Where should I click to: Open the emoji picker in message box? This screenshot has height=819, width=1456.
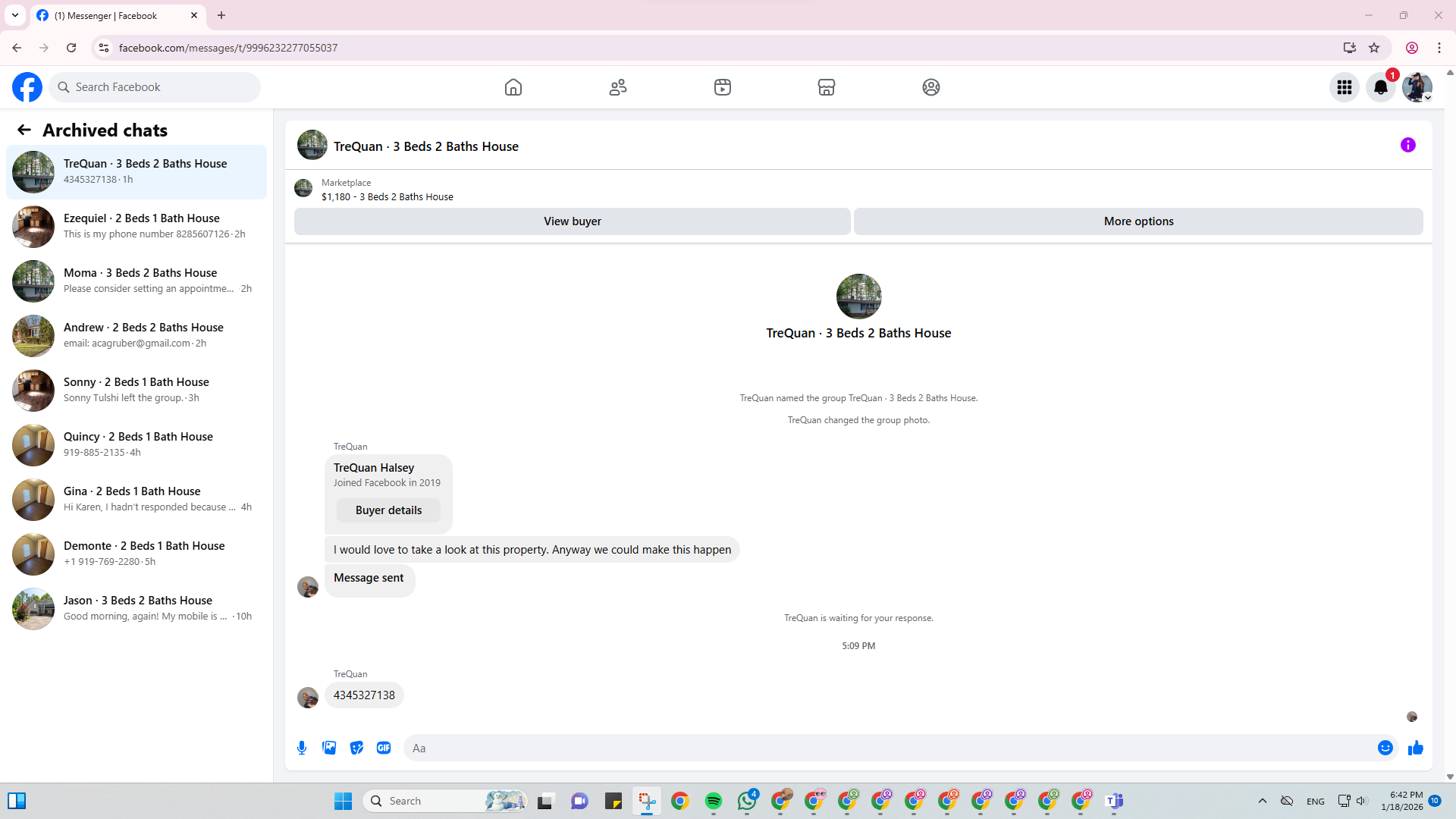tap(1385, 748)
